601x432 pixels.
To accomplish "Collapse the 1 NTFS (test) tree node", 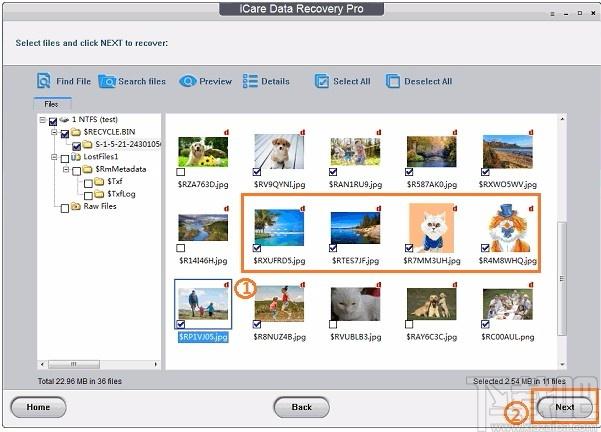I will click(43, 120).
